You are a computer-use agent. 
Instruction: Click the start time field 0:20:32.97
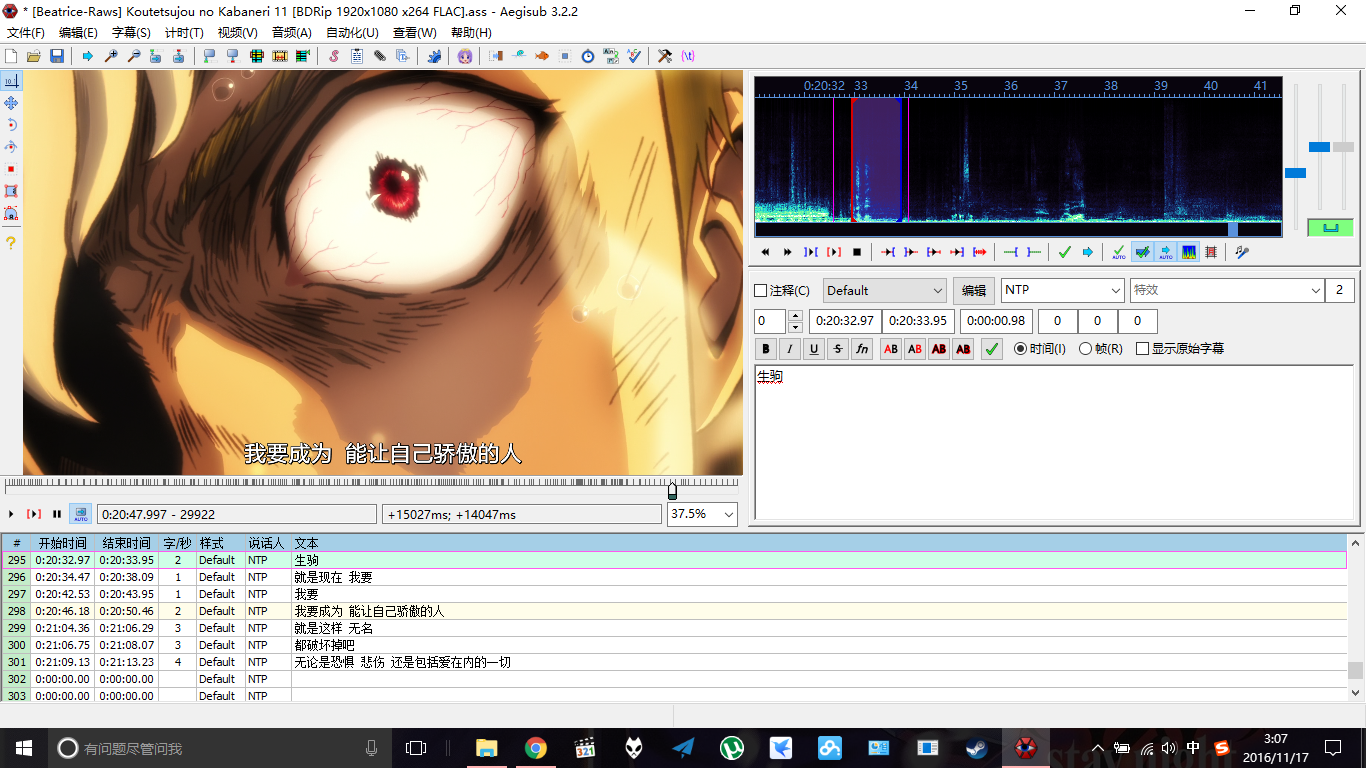(x=846, y=321)
